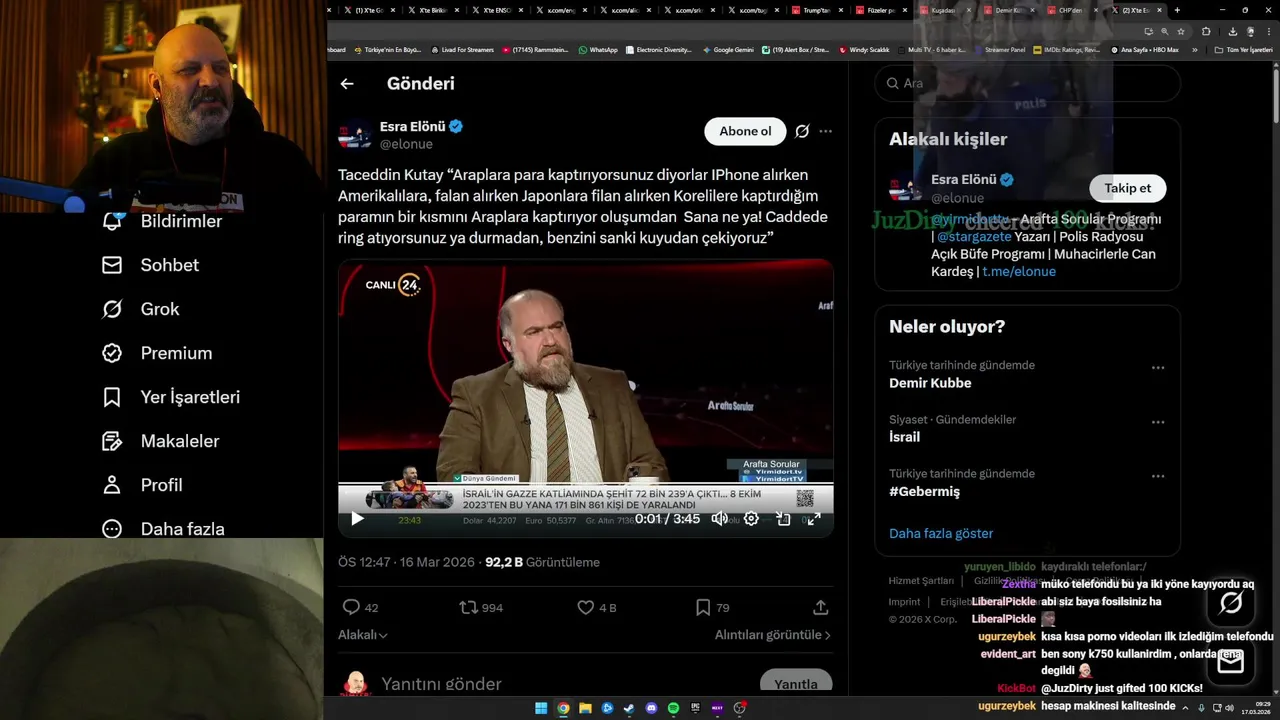
Task: Bookmark this page with the star icon
Action: point(1180,31)
